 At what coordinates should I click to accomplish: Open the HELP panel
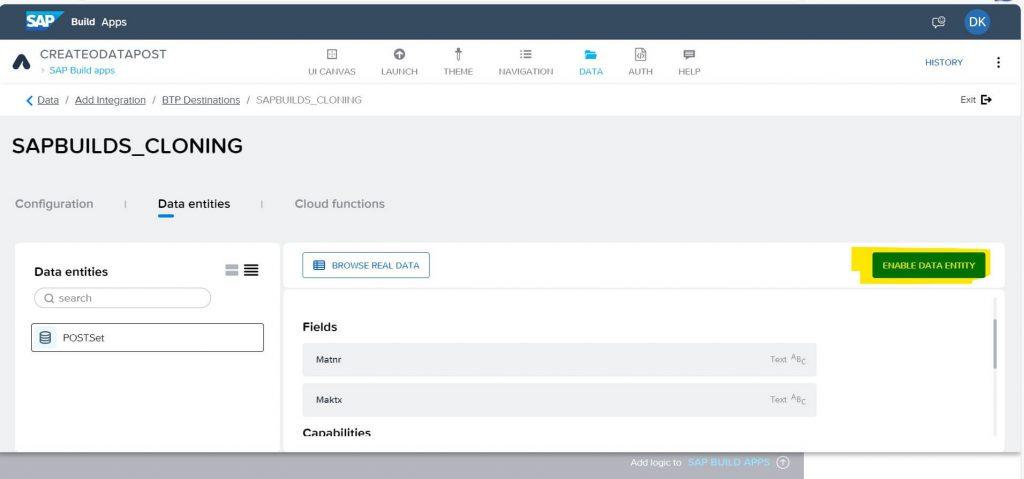pos(689,62)
